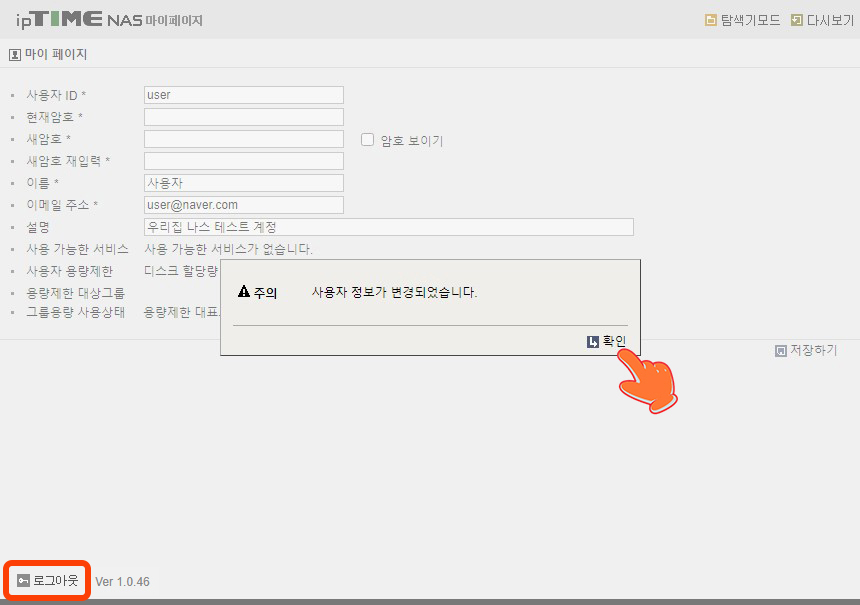Click the 마이 페이지 user icon

(x=15, y=55)
